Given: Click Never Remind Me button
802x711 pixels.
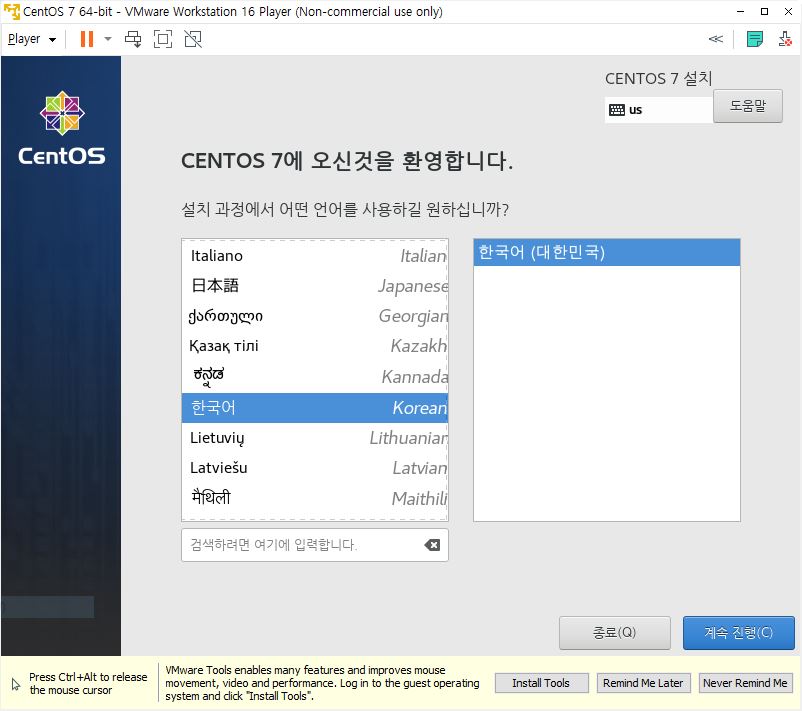Looking at the screenshot, I should coord(745,683).
